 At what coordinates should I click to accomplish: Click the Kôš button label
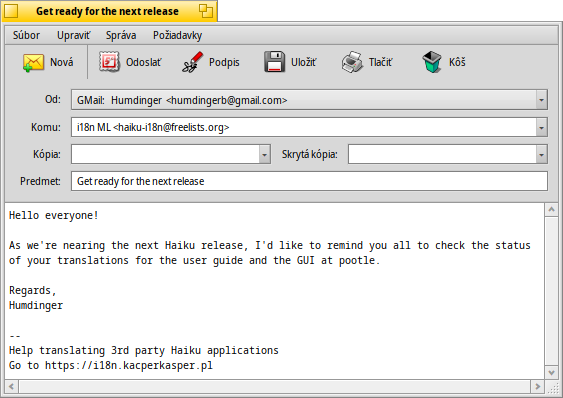coord(457,62)
